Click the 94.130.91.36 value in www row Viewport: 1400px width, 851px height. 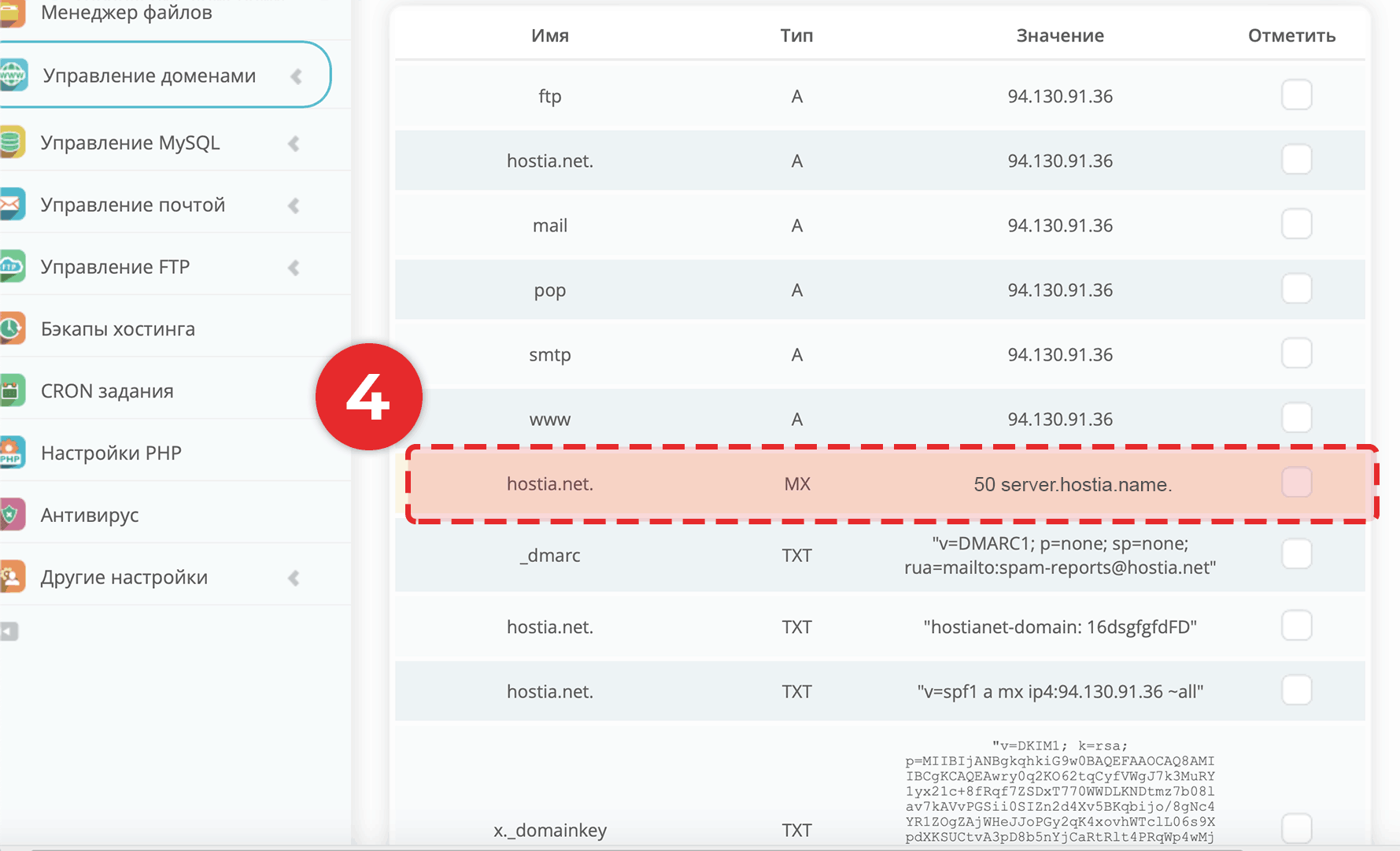click(1060, 419)
